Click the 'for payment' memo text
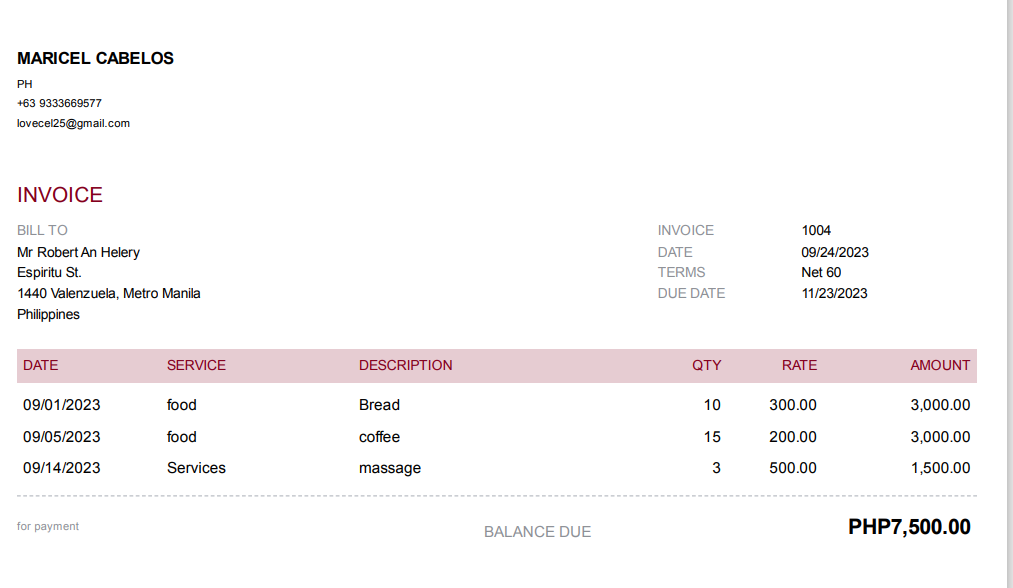This screenshot has width=1013, height=588. [x=48, y=526]
